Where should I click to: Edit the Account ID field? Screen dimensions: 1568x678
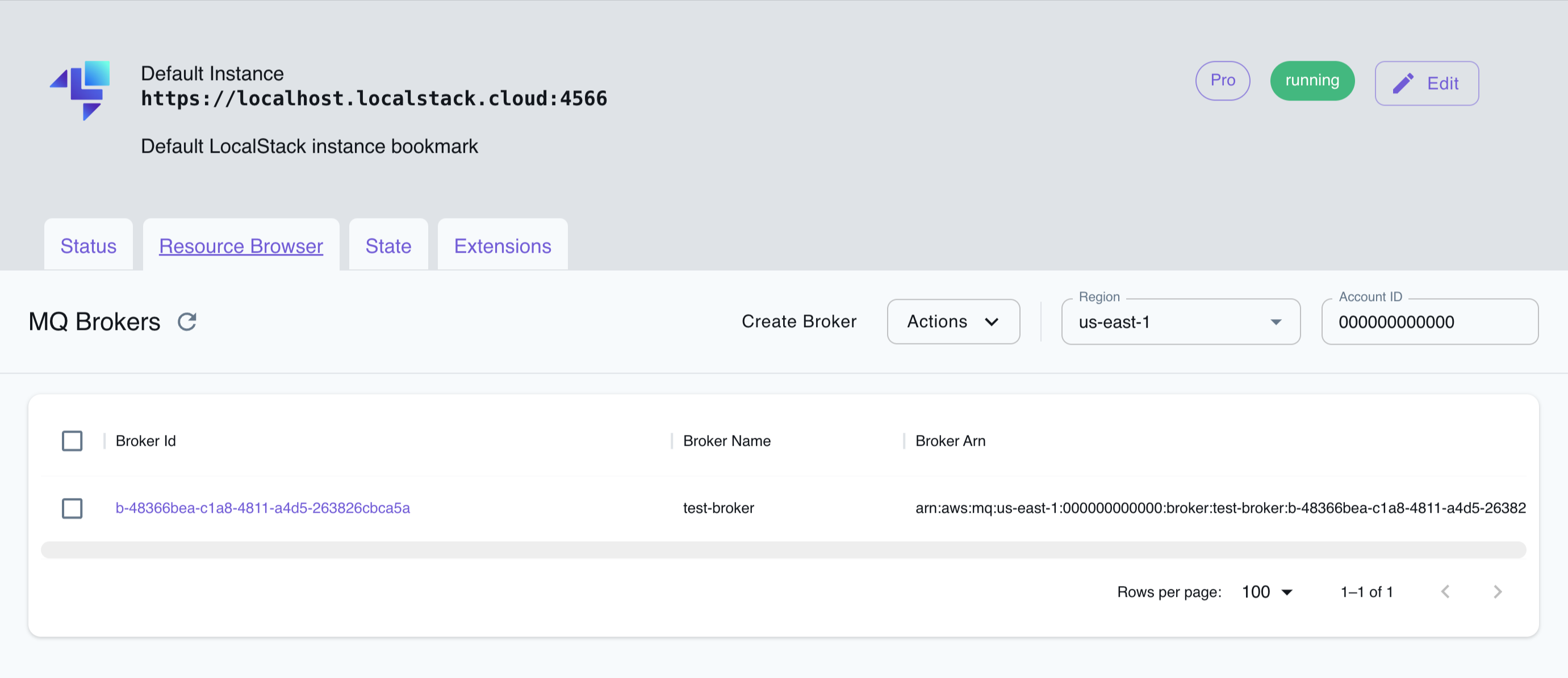tap(1429, 322)
